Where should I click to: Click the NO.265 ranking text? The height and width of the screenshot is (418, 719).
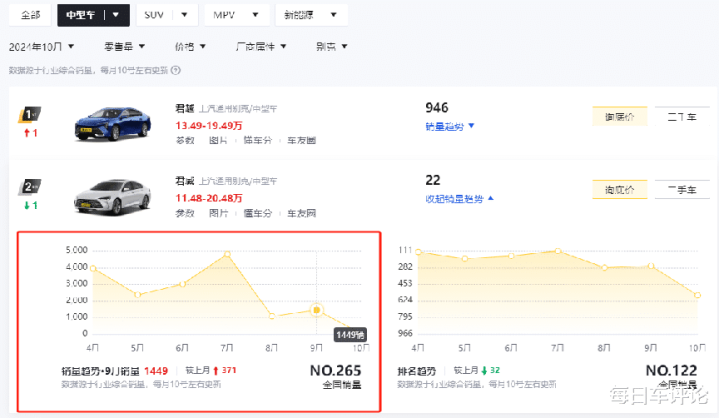coord(336,370)
